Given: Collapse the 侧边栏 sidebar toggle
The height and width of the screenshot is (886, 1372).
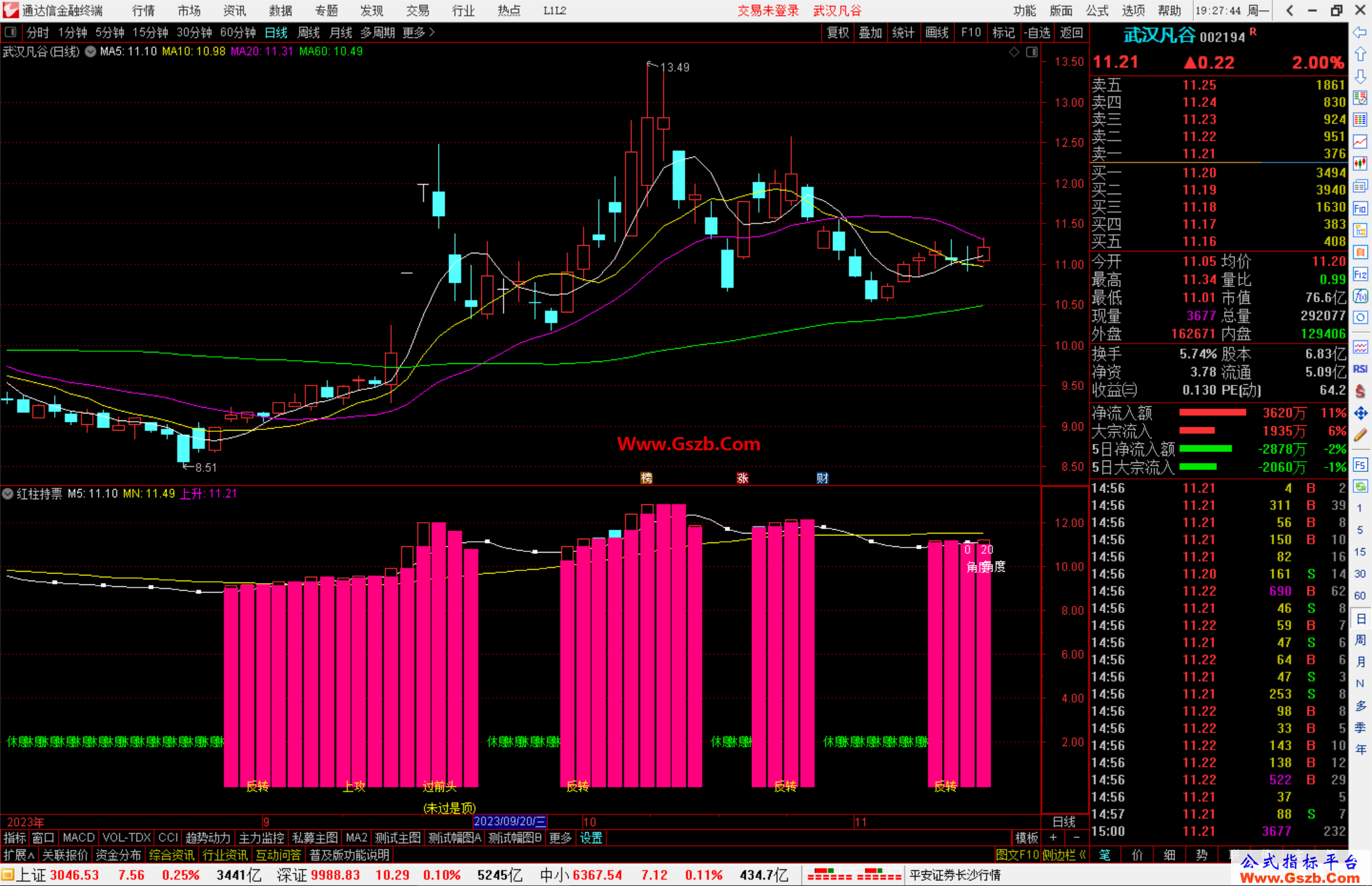Looking at the screenshot, I should [x=1064, y=855].
